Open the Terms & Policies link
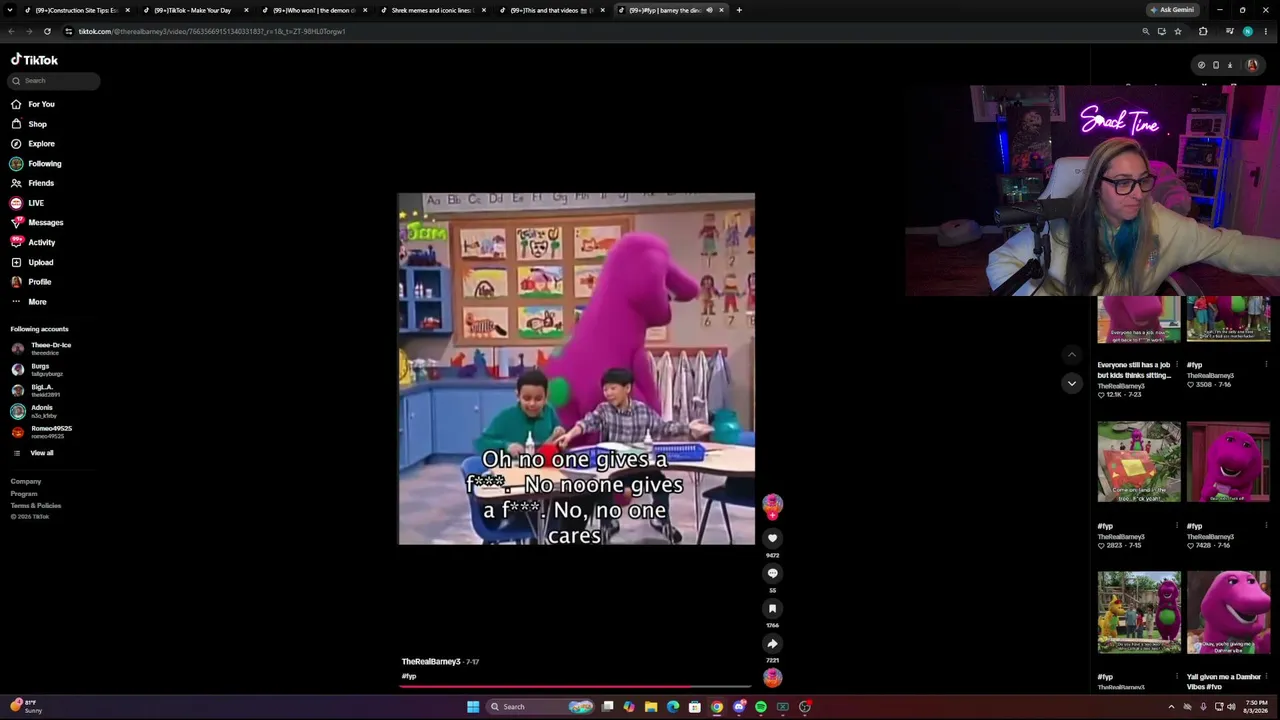 (36, 506)
